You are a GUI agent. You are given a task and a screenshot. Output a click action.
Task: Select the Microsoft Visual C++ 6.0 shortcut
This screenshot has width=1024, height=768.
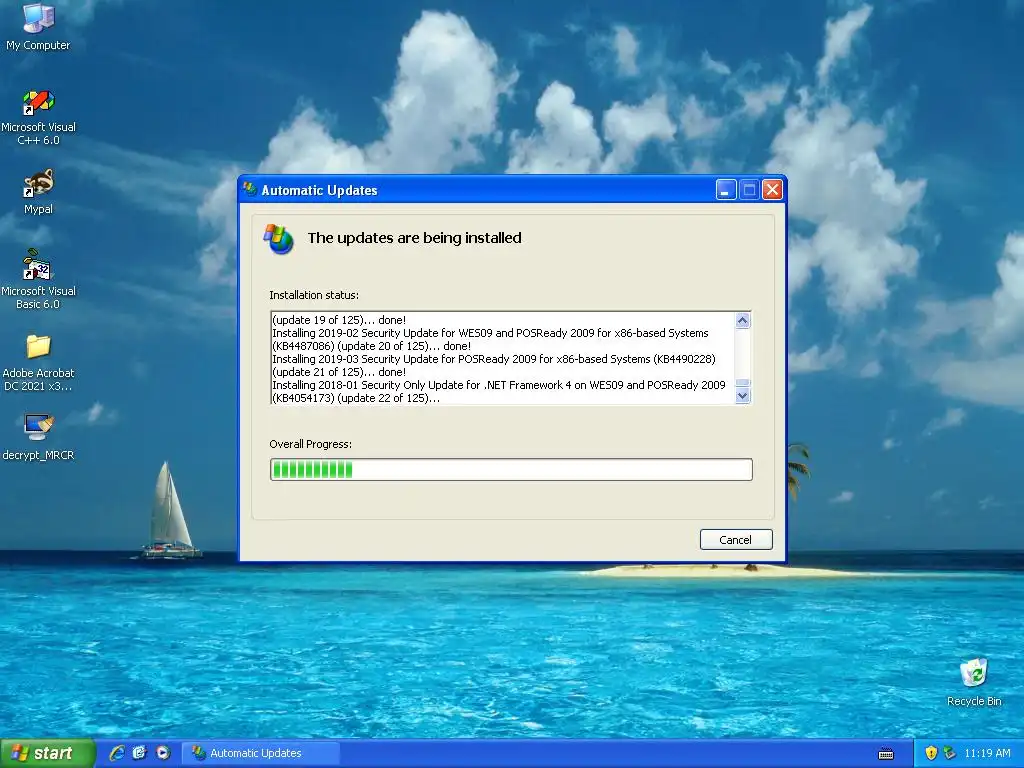(38, 118)
